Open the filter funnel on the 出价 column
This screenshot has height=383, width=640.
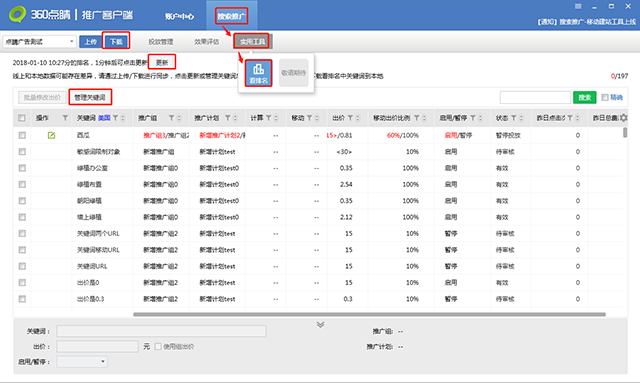click(350, 118)
